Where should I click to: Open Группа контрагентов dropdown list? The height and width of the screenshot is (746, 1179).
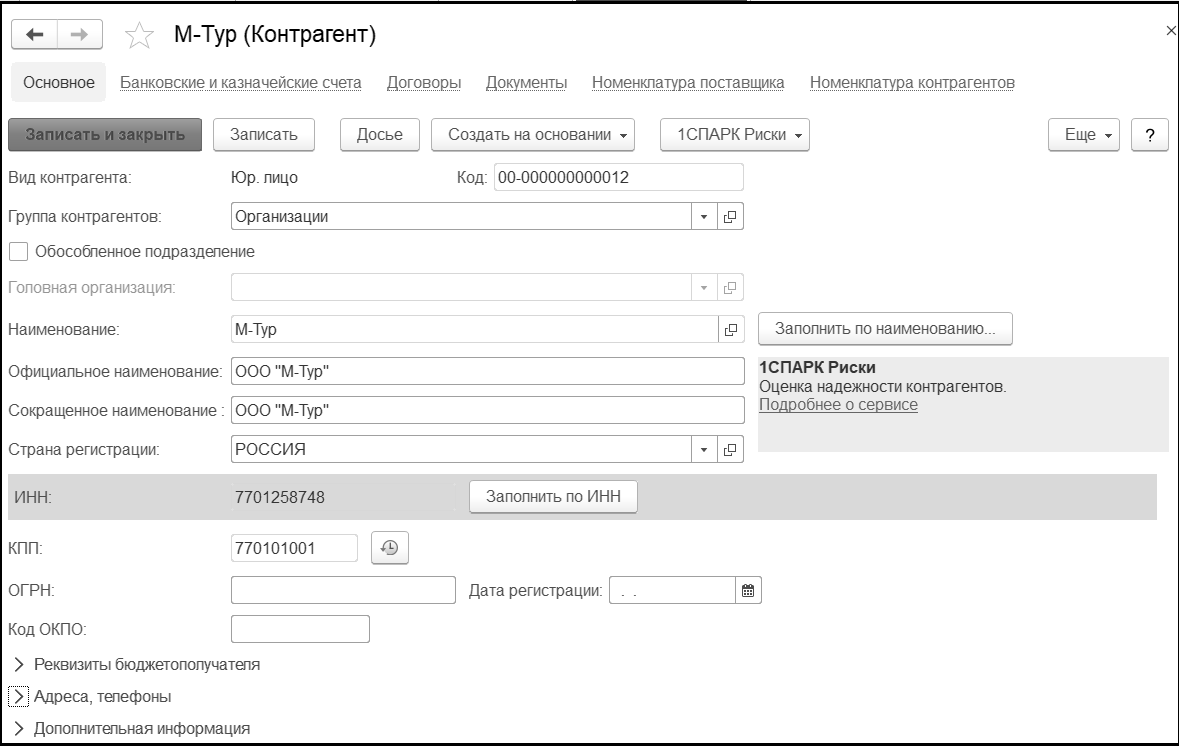coord(703,216)
